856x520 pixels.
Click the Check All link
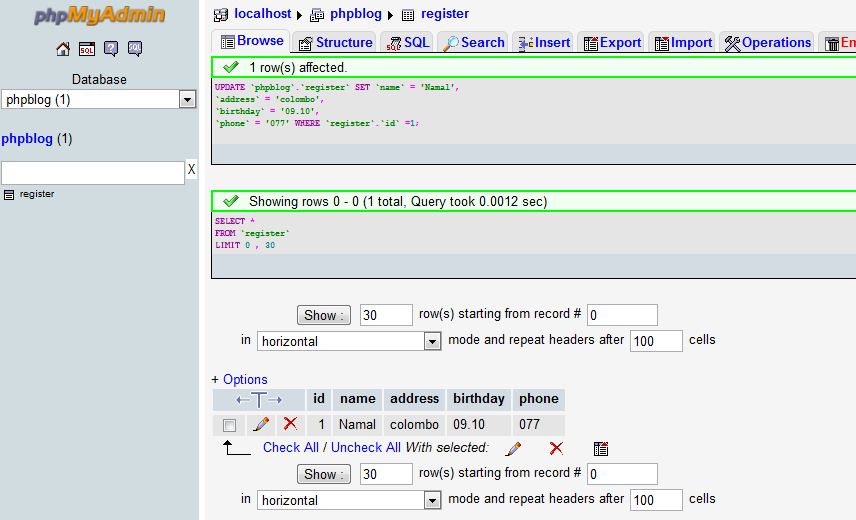coord(290,447)
